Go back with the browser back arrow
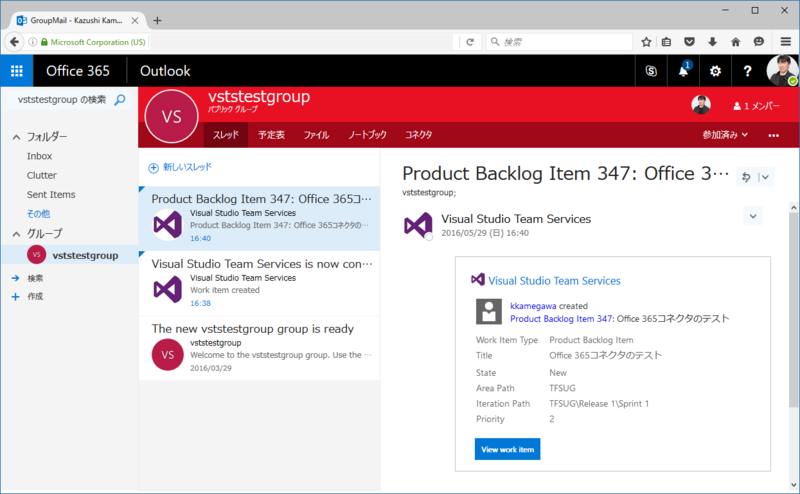Viewport: 800px width, 494px height. 14,42
